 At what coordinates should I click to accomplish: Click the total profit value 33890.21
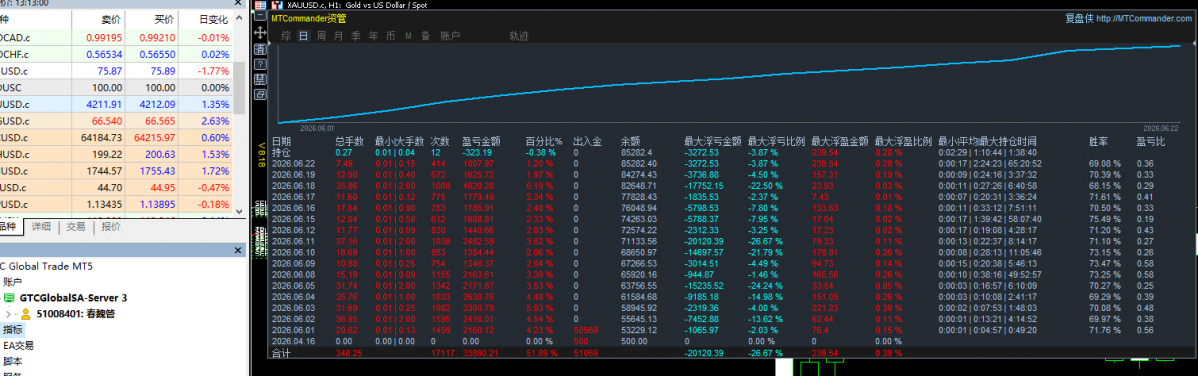point(481,353)
